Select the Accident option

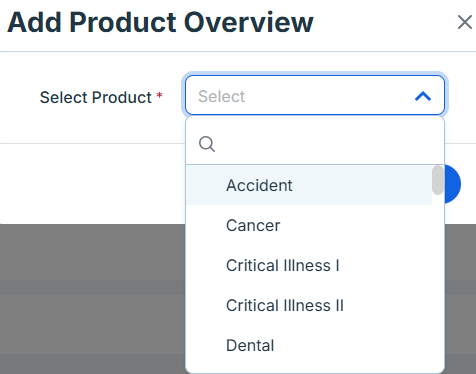click(x=309, y=185)
